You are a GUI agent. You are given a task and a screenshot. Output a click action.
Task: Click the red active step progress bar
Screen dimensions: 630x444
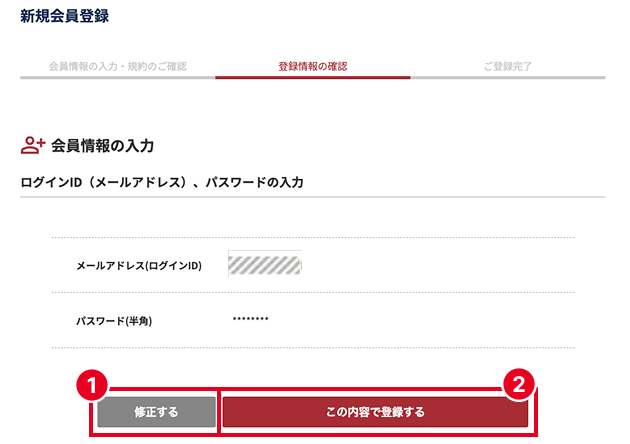coord(312,77)
